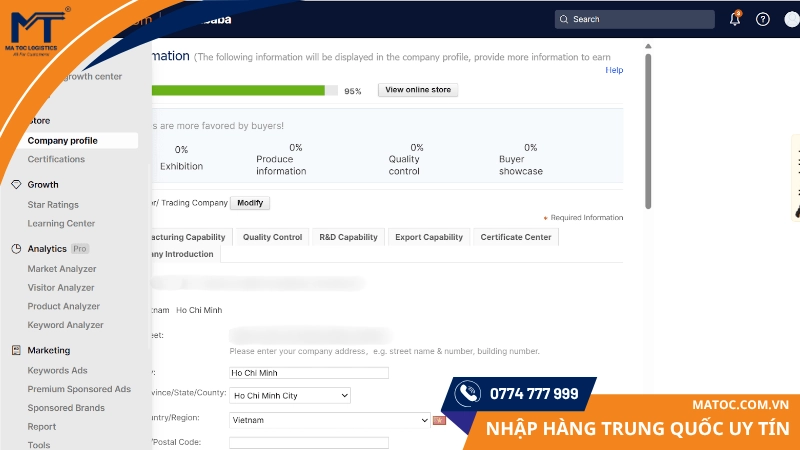Click the Growth diamond icon

point(16,184)
